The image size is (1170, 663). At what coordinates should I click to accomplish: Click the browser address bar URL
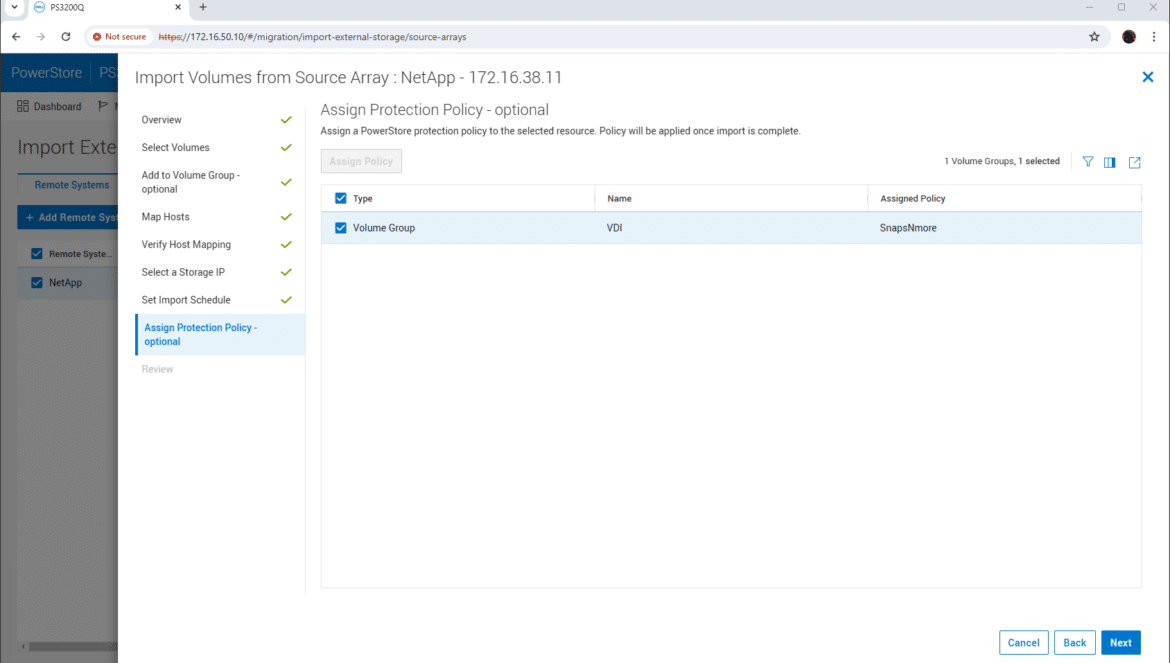(313, 37)
